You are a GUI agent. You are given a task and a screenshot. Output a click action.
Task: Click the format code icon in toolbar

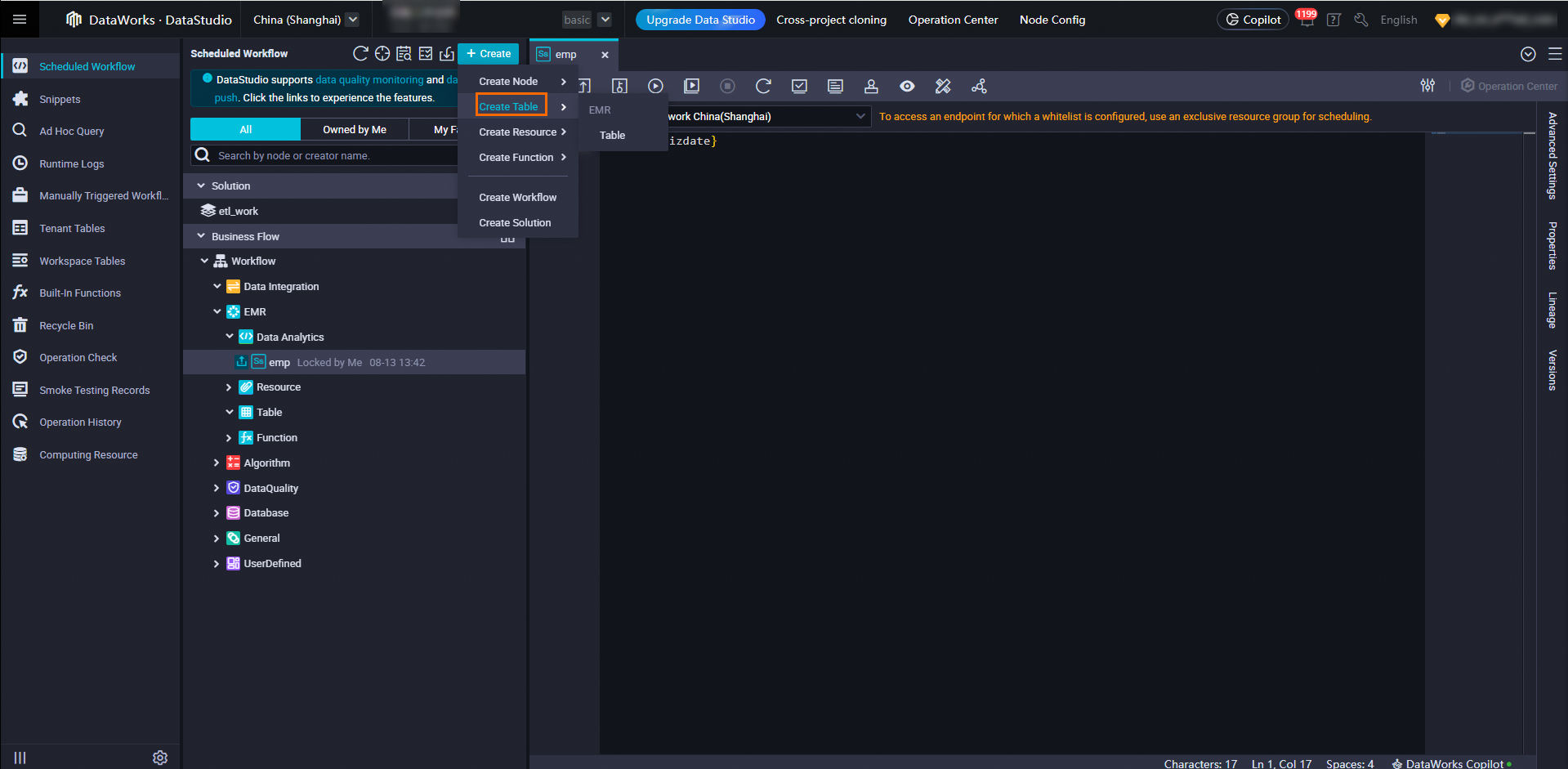click(835, 86)
